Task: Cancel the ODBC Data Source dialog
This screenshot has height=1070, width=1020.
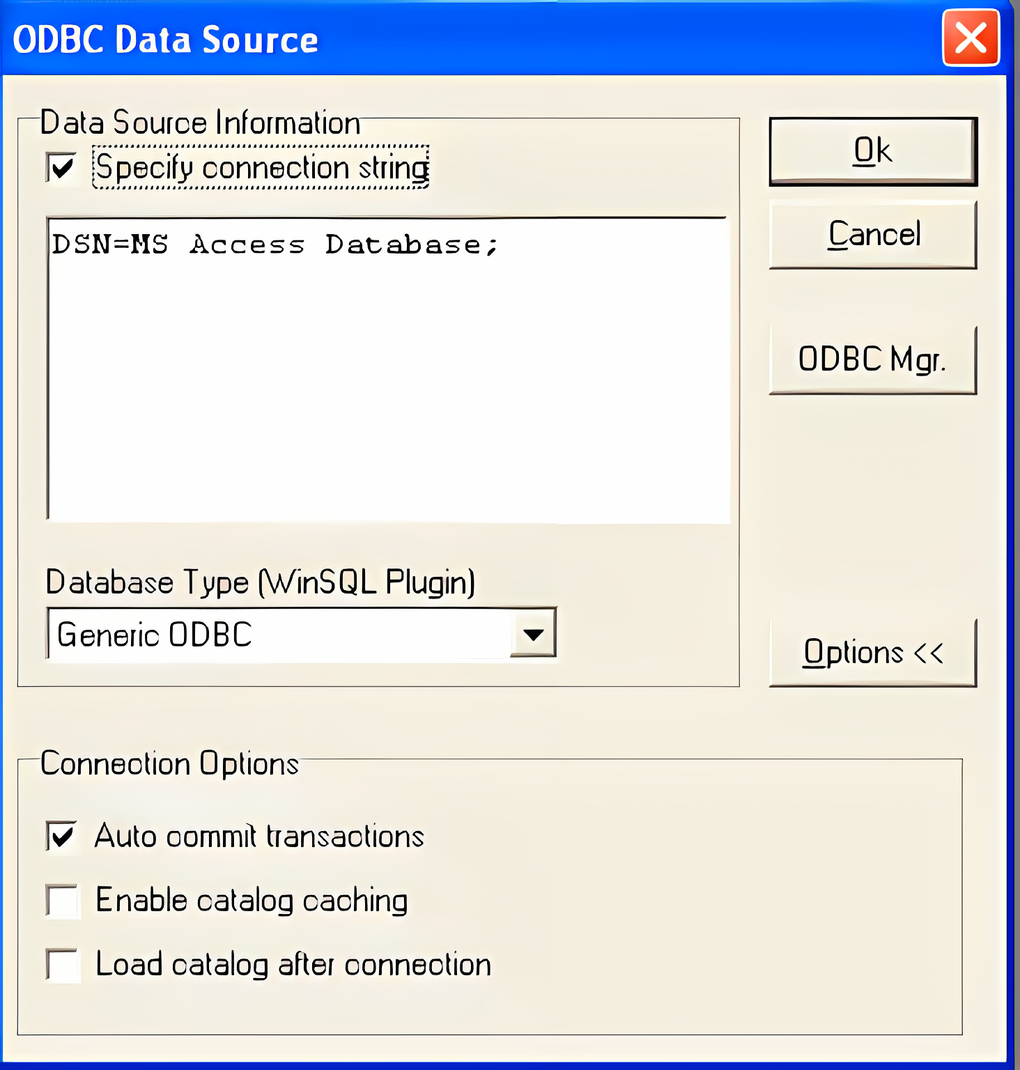Action: click(x=872, y=235)
